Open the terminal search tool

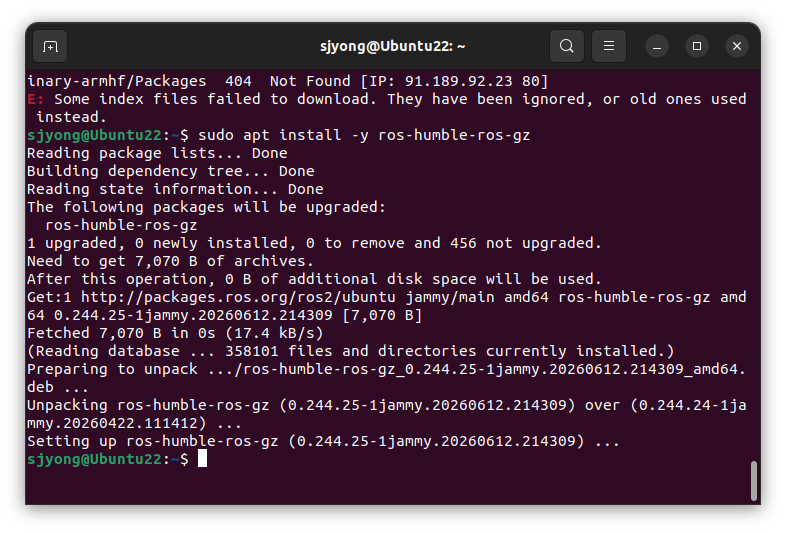566,46
